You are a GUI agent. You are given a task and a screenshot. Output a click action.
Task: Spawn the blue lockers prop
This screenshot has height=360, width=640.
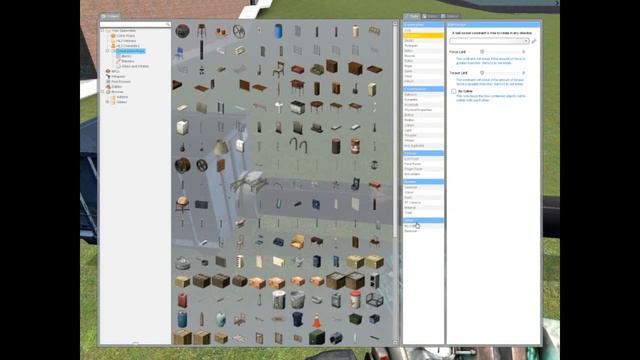click(317, 261)
